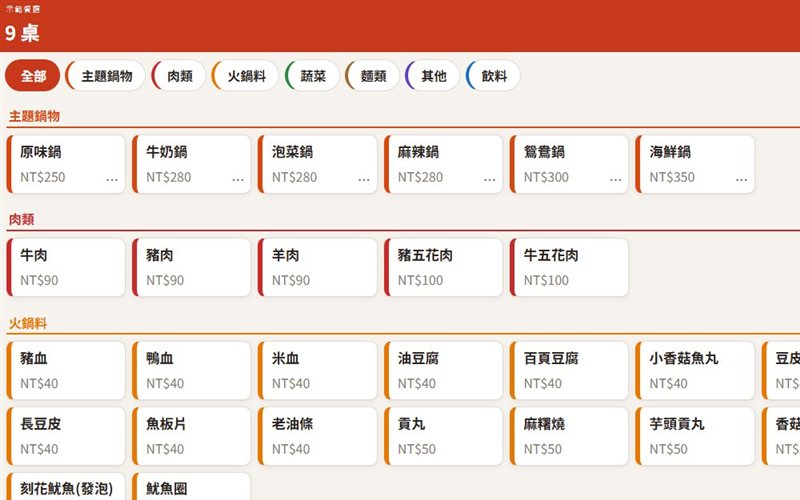Add 牛奶鍋 NT$280 to the order
Image resolution: width=800 pixels, height=500 pixels.
click(191, 164)
